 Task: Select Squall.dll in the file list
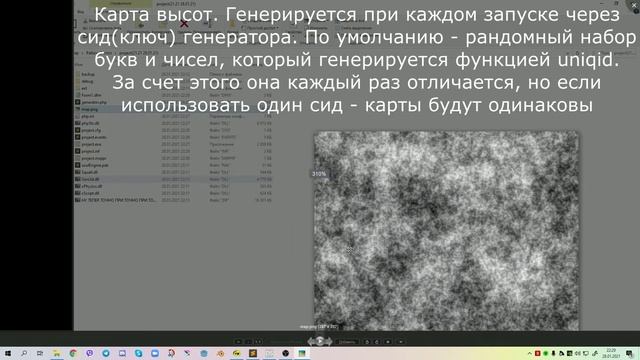click(x=89, y=172)
